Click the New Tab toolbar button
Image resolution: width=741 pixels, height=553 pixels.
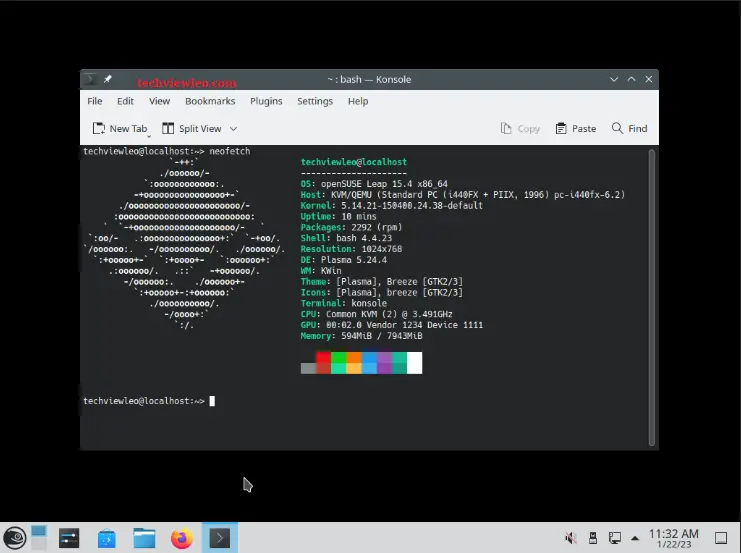(x=120, y=129)
